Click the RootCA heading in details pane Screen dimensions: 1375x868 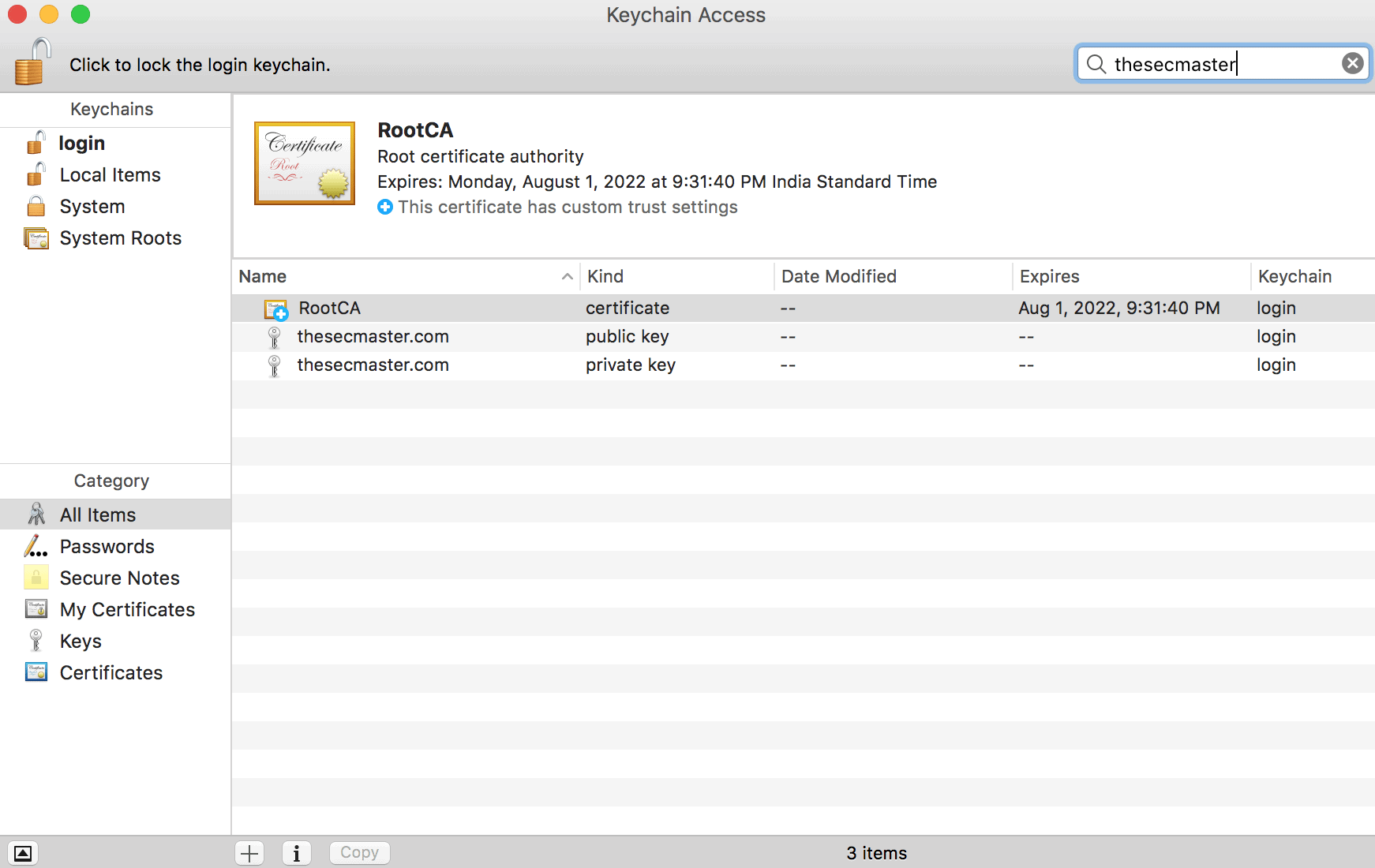pyautogui.click(x=415, y=130)
